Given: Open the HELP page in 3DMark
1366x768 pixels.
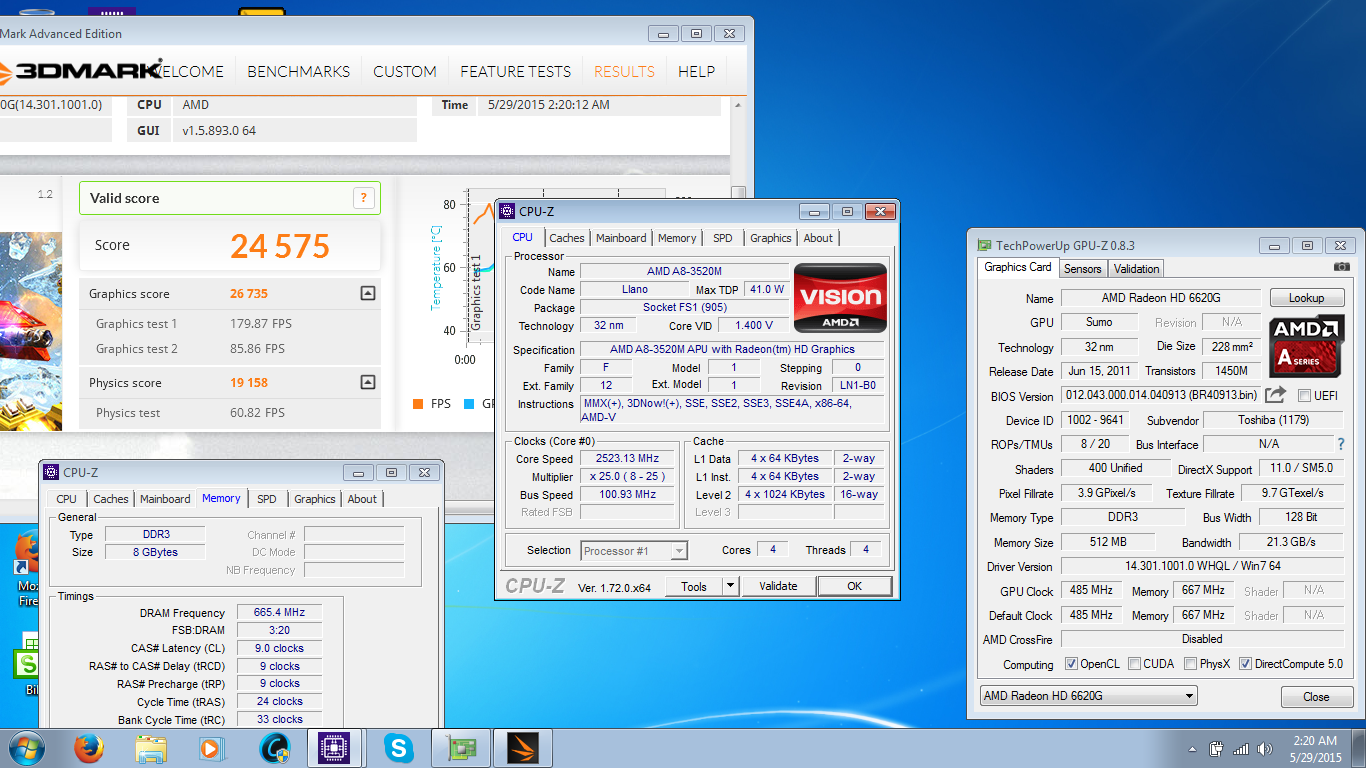Looking at the screenshot, I should pyautogui.click(x=696, y=71).
